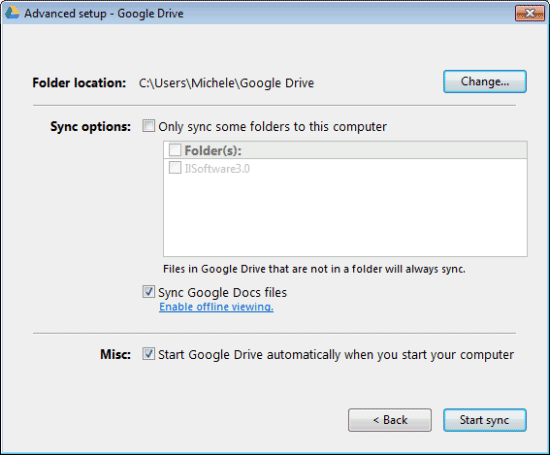This screenshot has width=550, height=455.
Task: Click the Google Drive logo in title bar
Action: coord(12,13)
